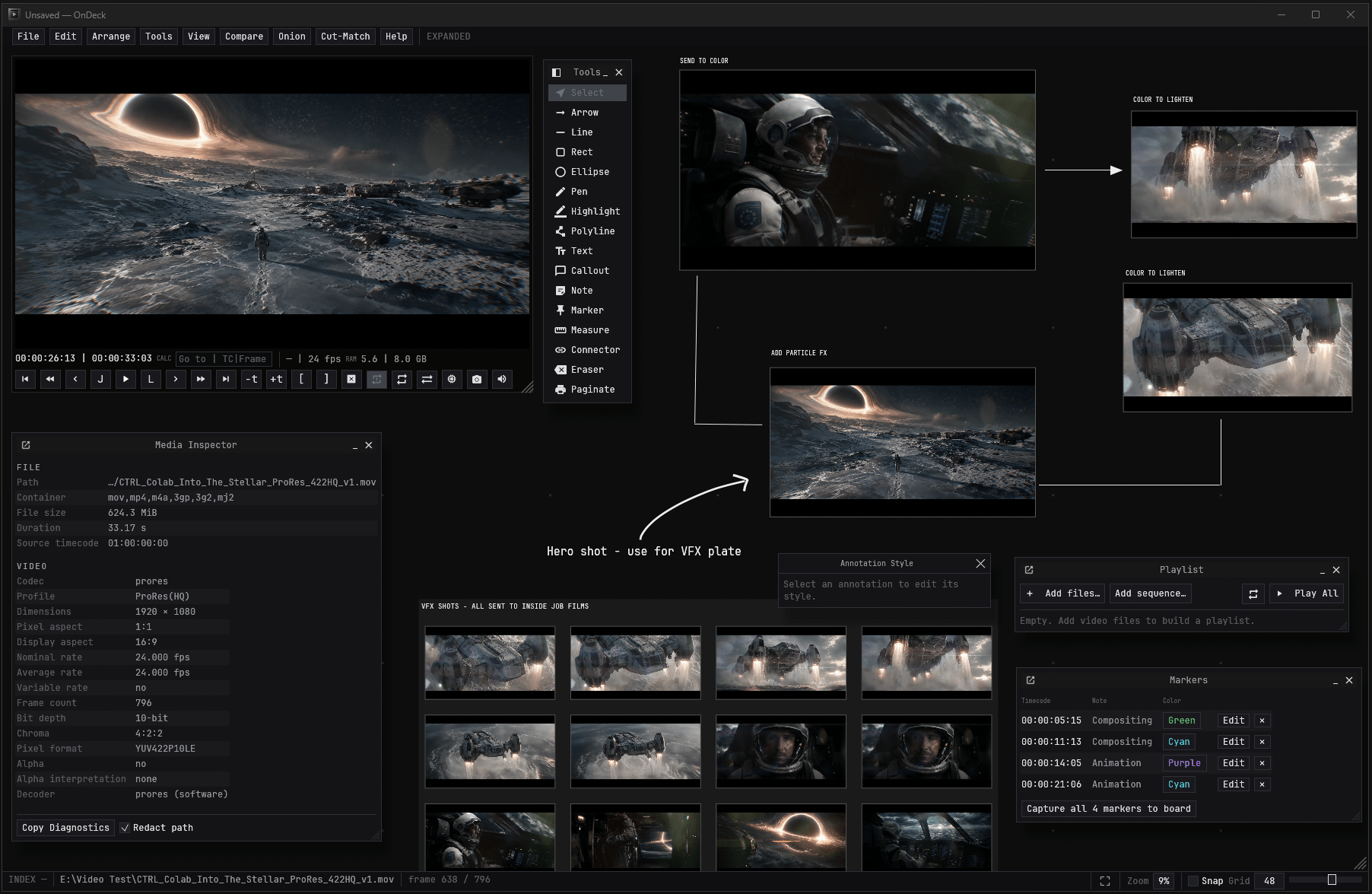Click Add files… in Playlist
1372x894 pixels.
[x=1064, y=593]
